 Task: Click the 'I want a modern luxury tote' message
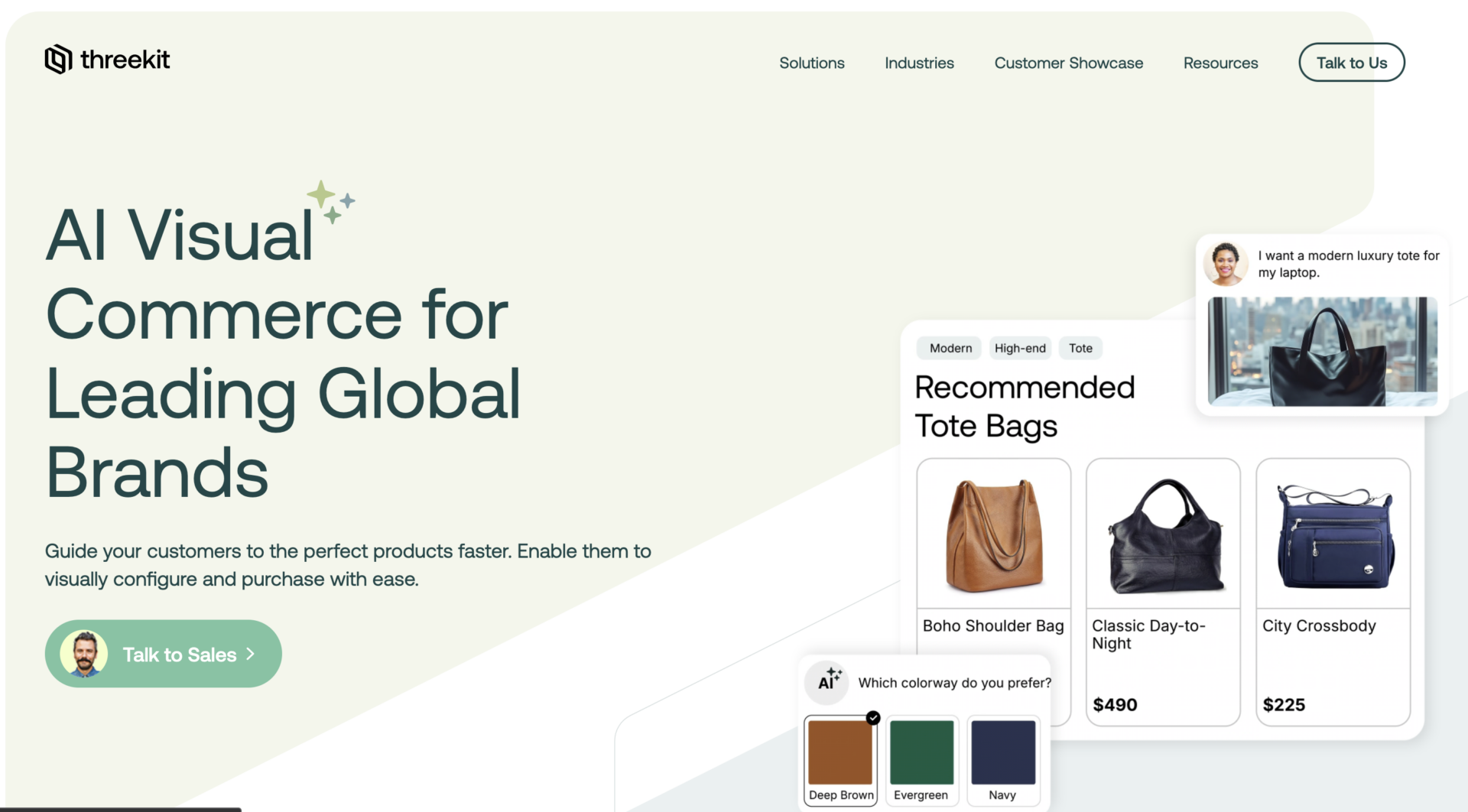point(1349,264)
